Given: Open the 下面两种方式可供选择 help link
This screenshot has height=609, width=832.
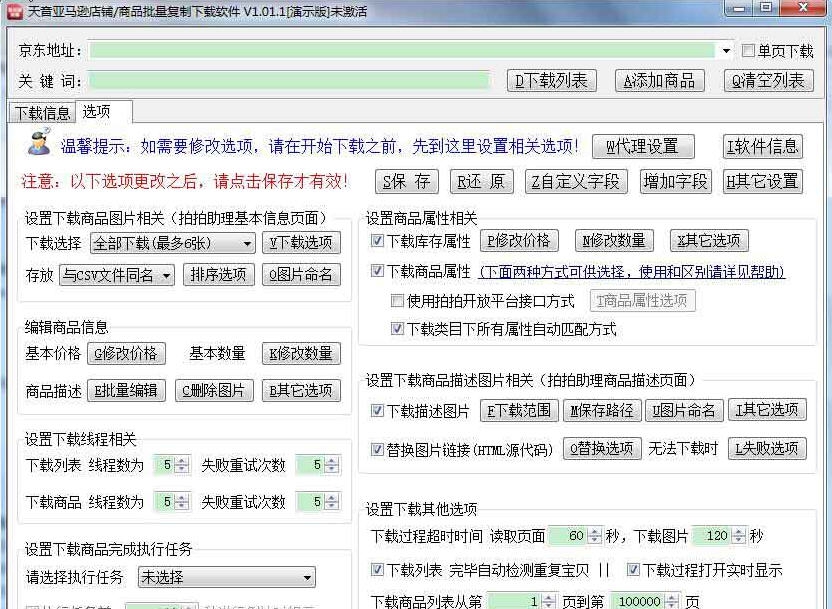Looking at the screenshot, I should pyautogui.click(x=631, y=272).
